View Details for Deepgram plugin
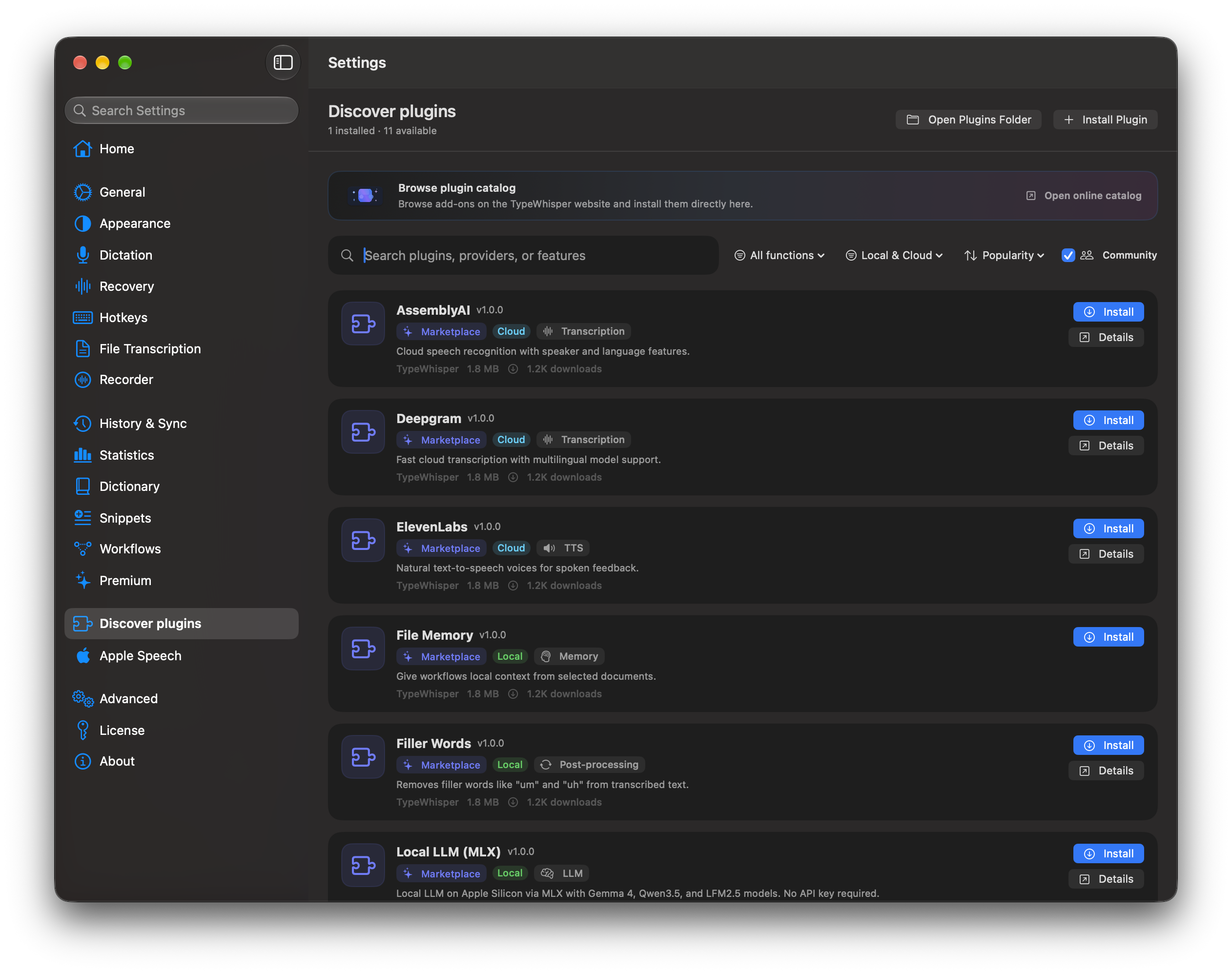Viewport: 1232px width, 974px height. click(x=1106, y=446)
